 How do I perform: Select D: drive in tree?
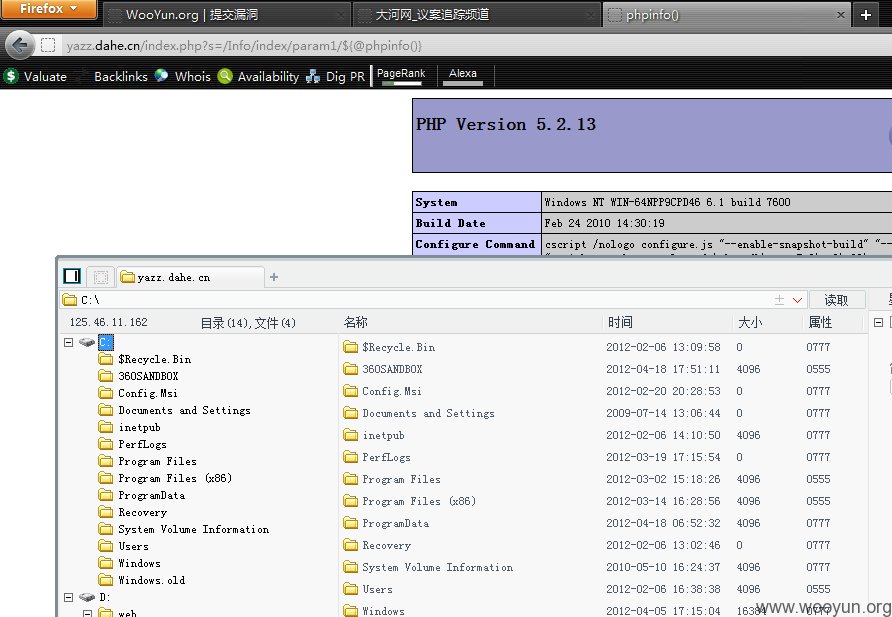pos(105,597)
